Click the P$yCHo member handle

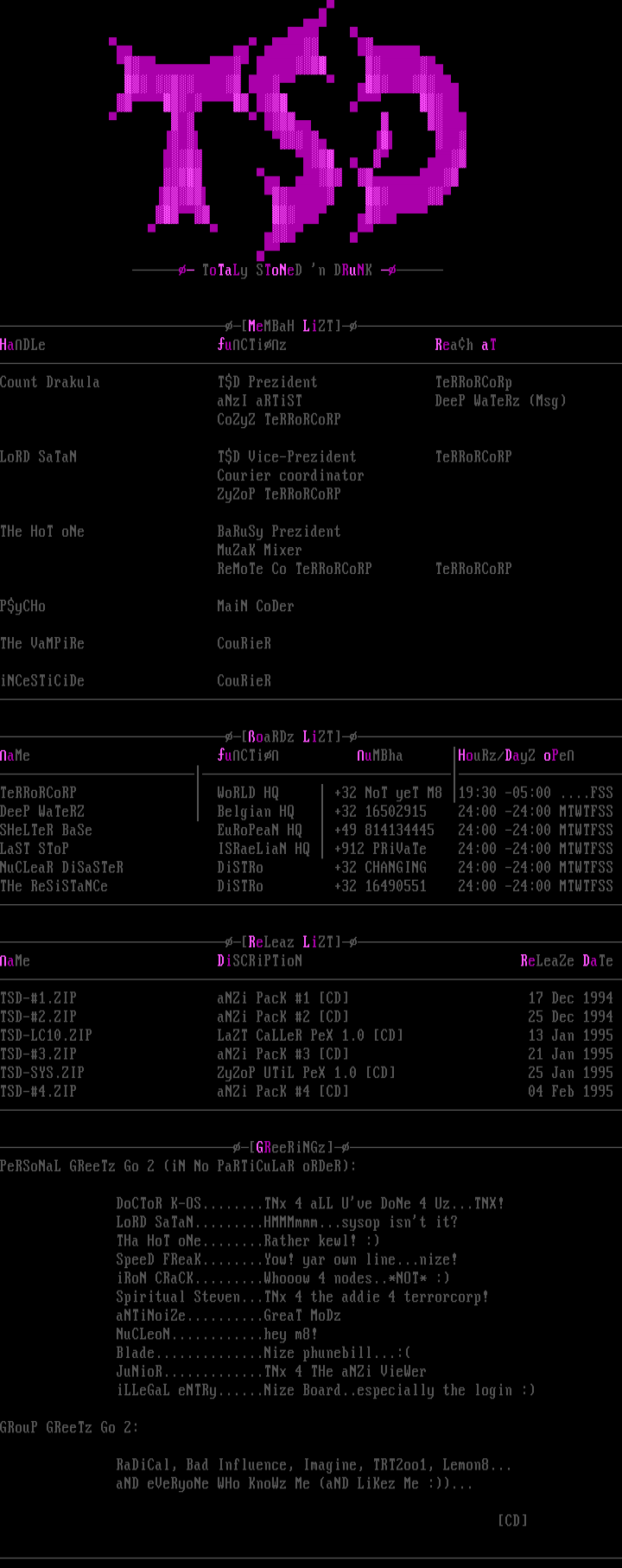(23, 606)
